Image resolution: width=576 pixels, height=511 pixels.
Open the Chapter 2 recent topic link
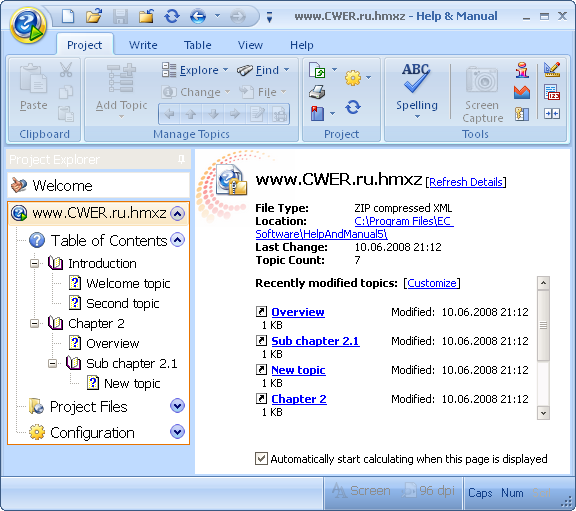(299, 399)
